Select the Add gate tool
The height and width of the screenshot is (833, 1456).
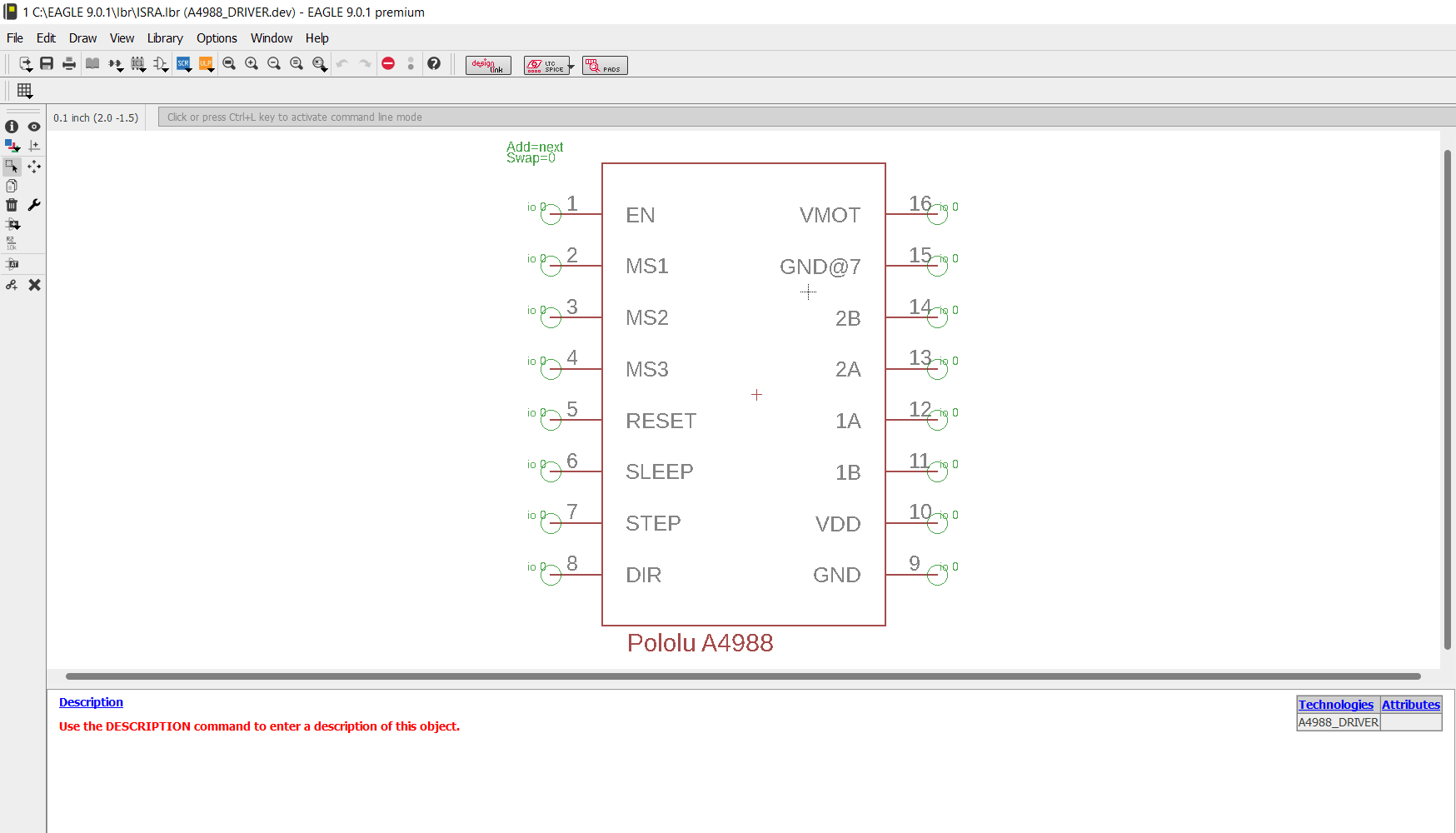coord(12,224)
